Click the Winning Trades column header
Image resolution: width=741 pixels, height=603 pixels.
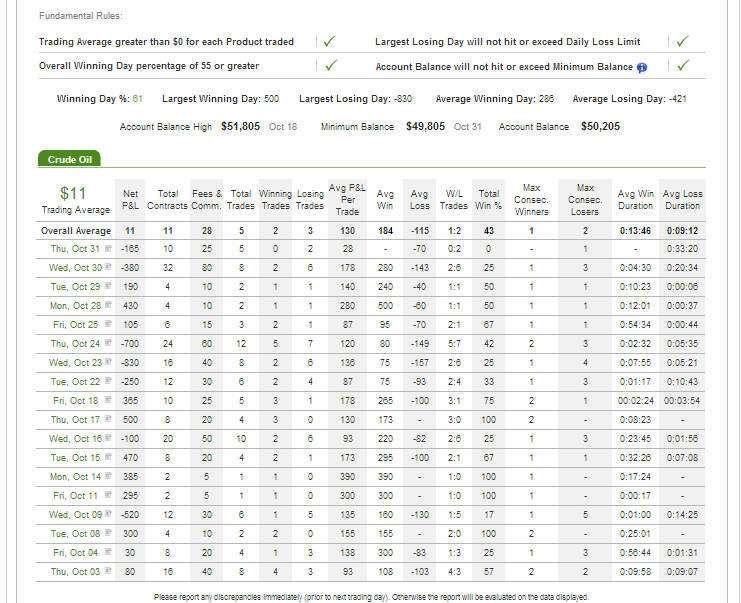275,200
